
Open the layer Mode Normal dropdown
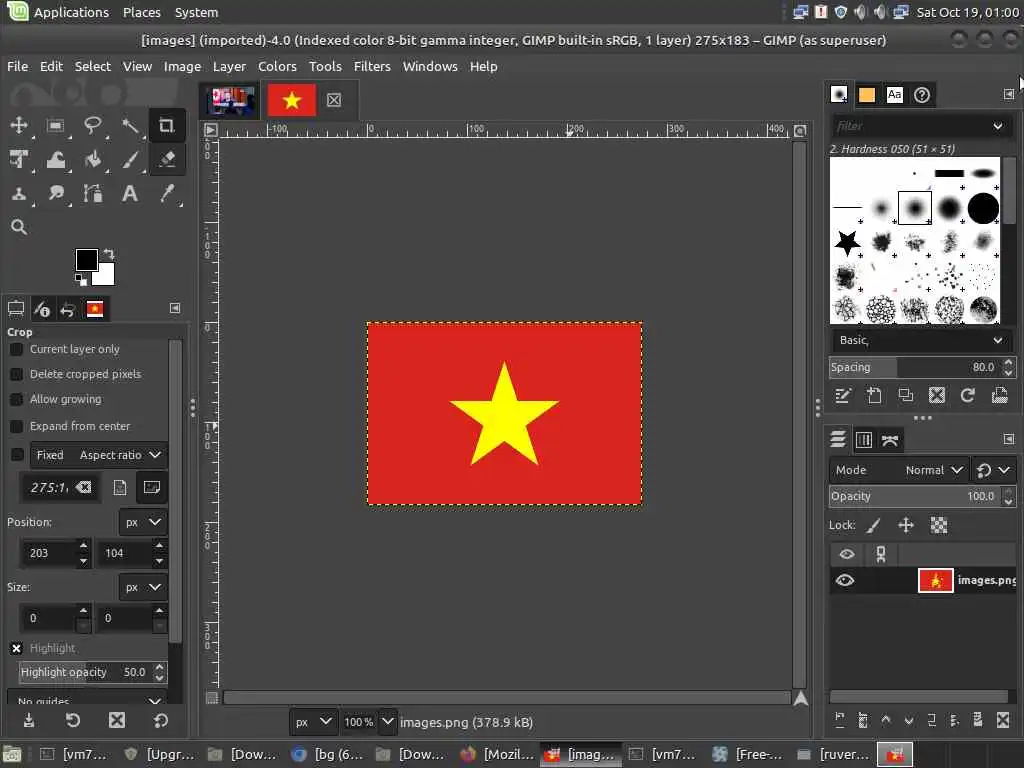pyautogui.click(x=899, y=470)
